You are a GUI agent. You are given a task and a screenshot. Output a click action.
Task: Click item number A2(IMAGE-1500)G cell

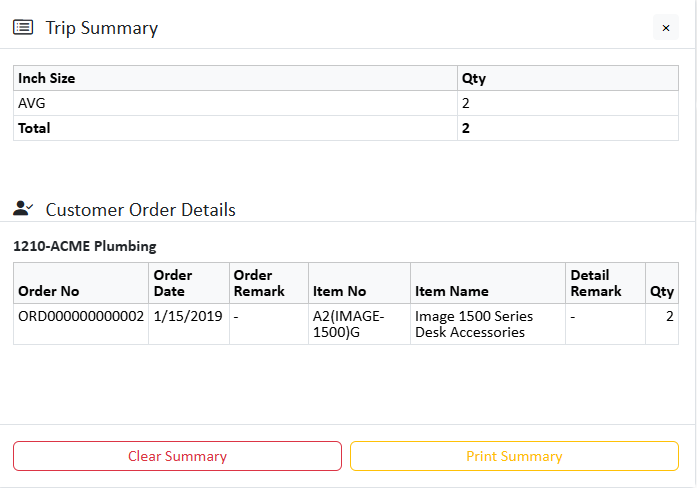(349, 324)
